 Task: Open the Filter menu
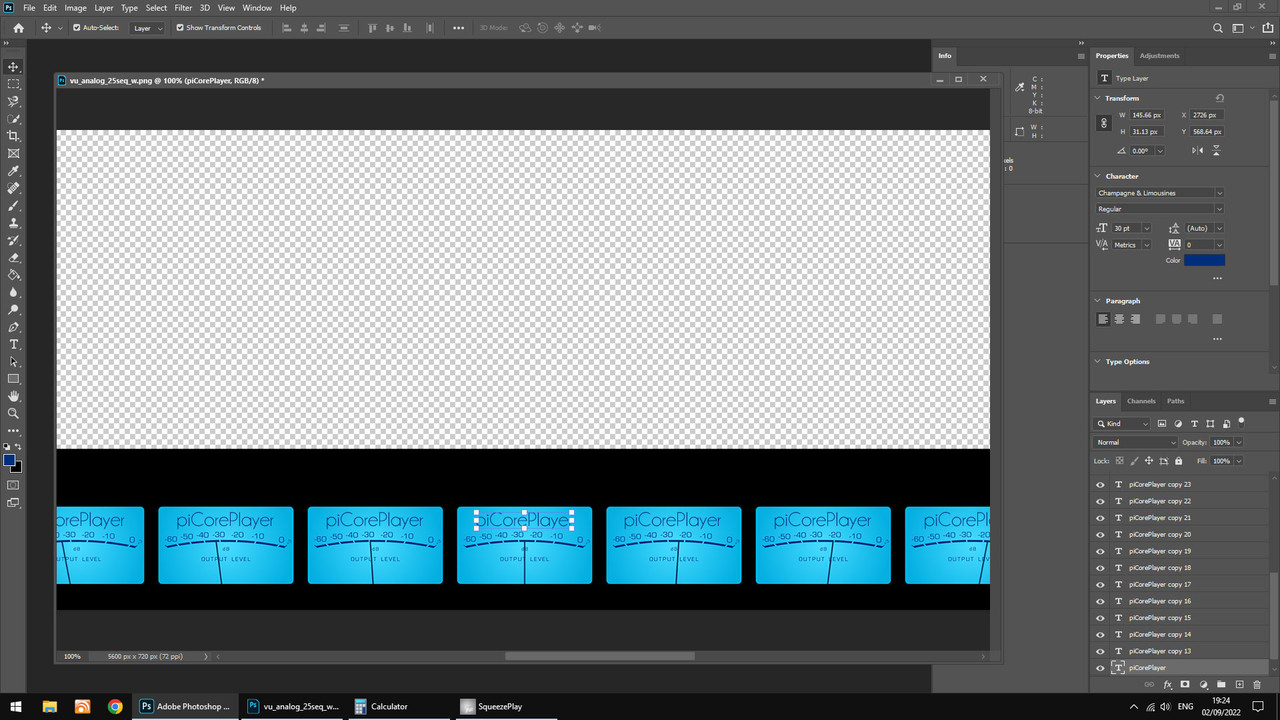coord(183,8)
